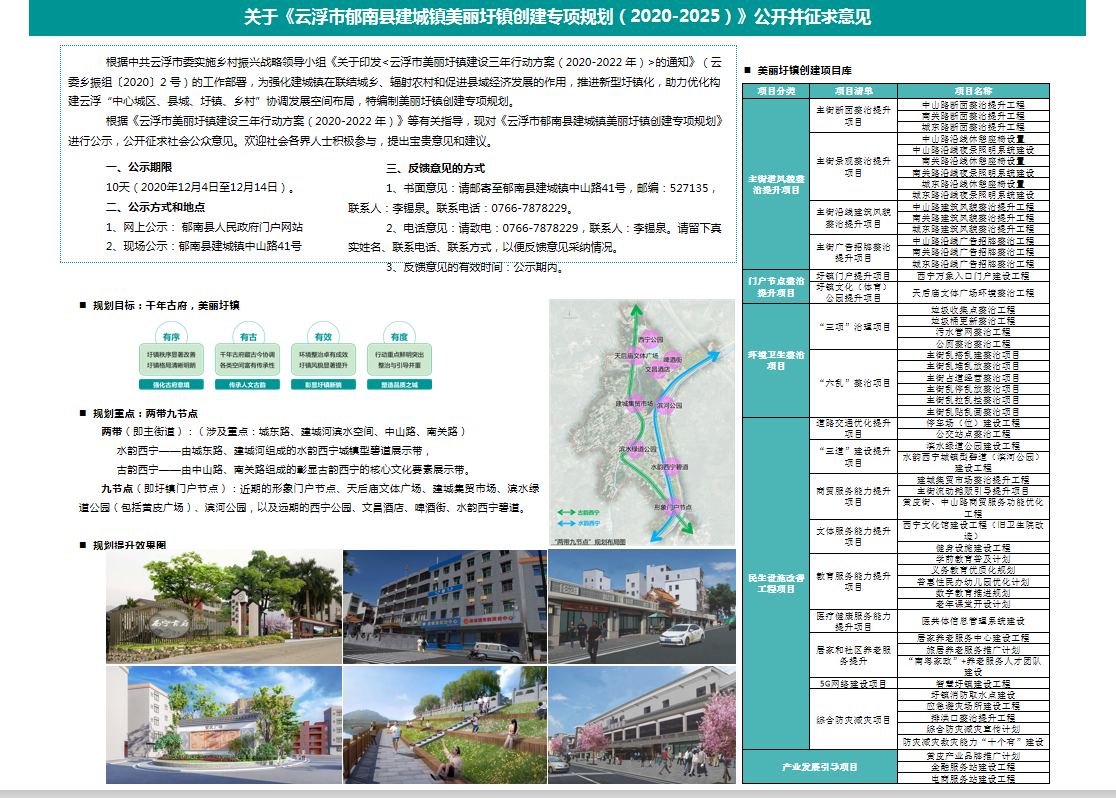Select the 强化古府意境 teal label
1116x798 pixels.
[171, 384]
